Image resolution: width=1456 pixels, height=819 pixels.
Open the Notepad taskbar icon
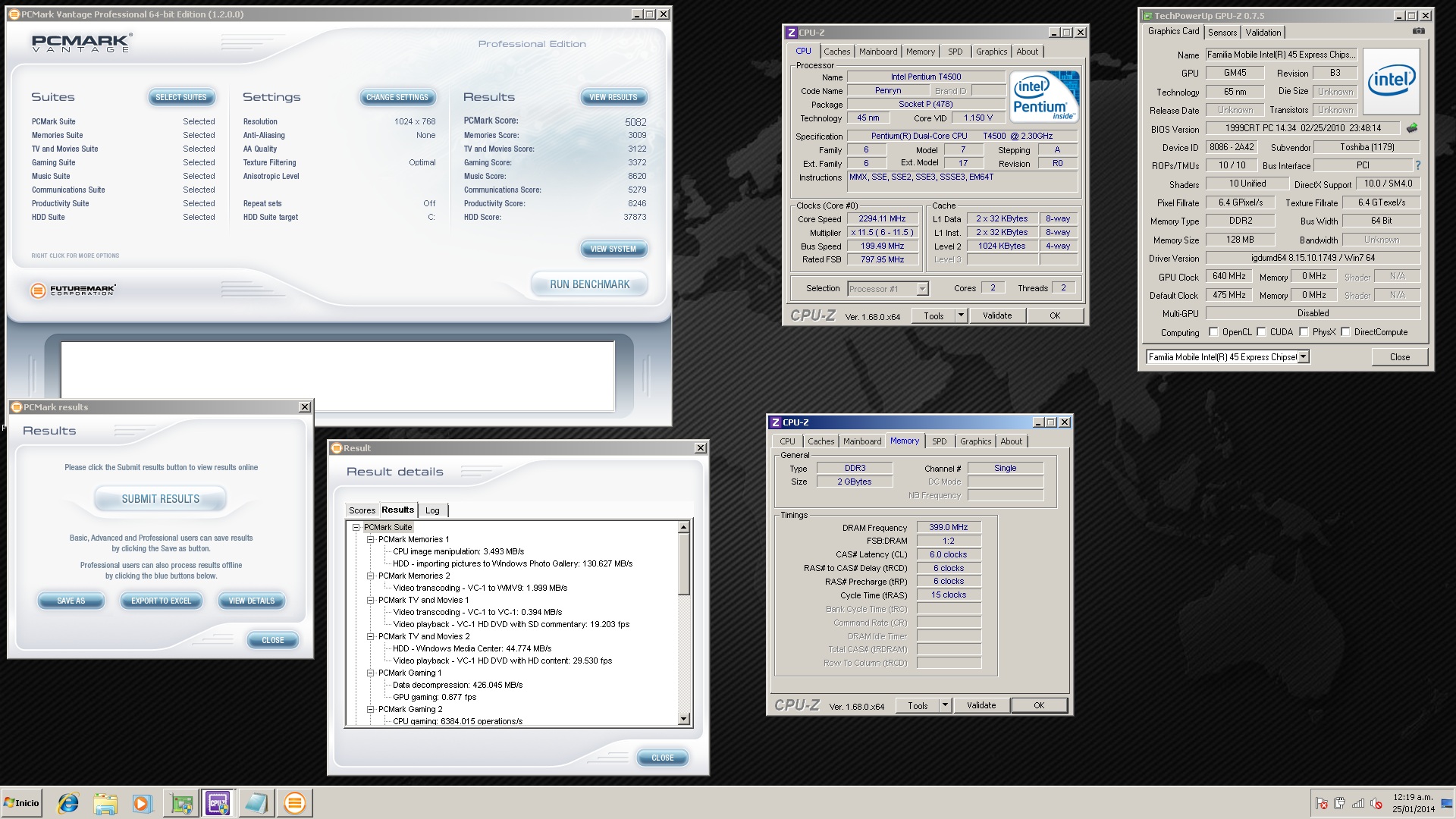point(256,803)
